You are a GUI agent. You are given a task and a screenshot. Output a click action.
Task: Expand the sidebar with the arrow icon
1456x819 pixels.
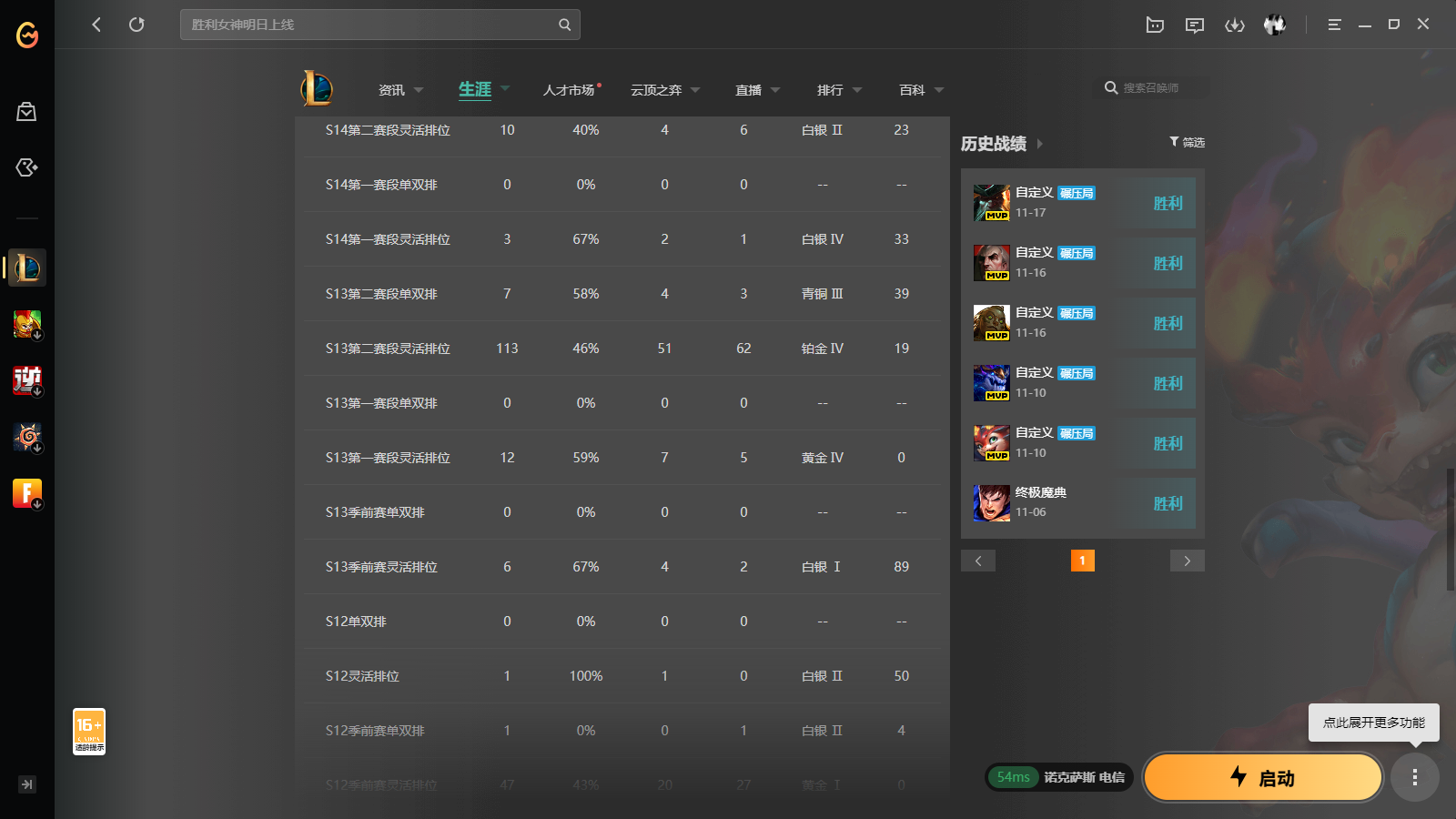[27, 784]
